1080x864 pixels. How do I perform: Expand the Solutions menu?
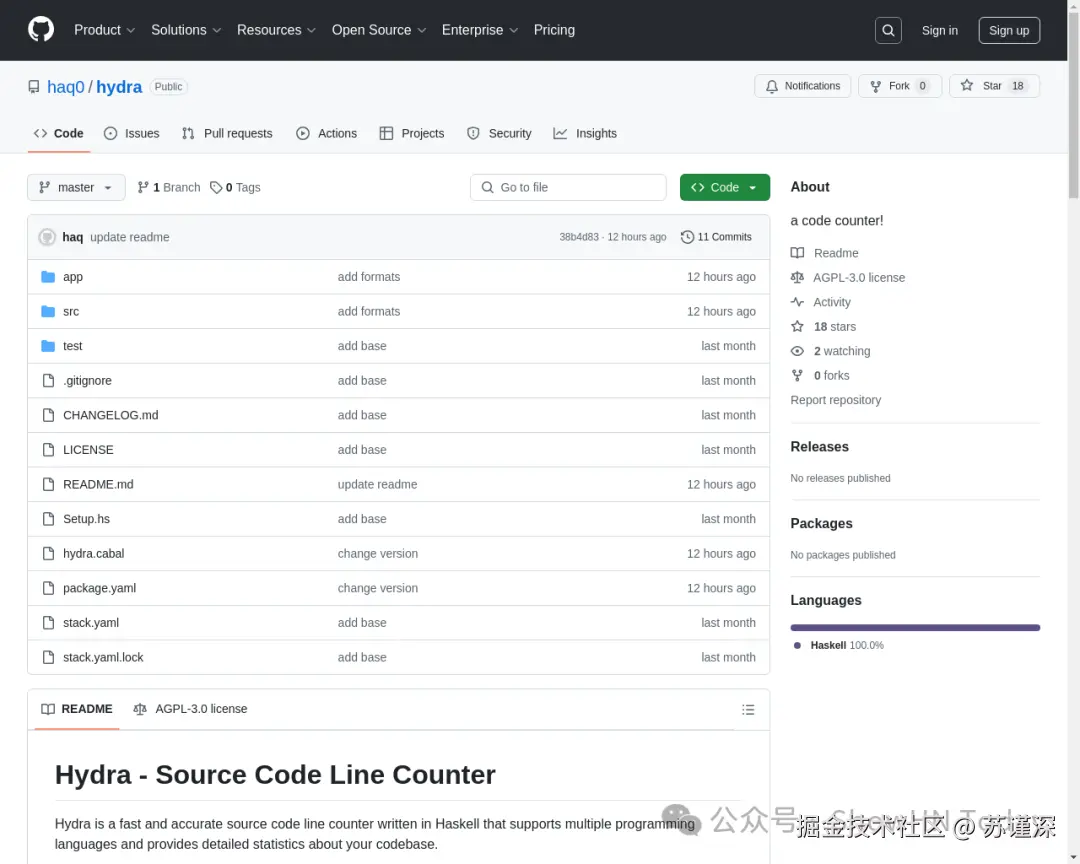coord(186,30)
